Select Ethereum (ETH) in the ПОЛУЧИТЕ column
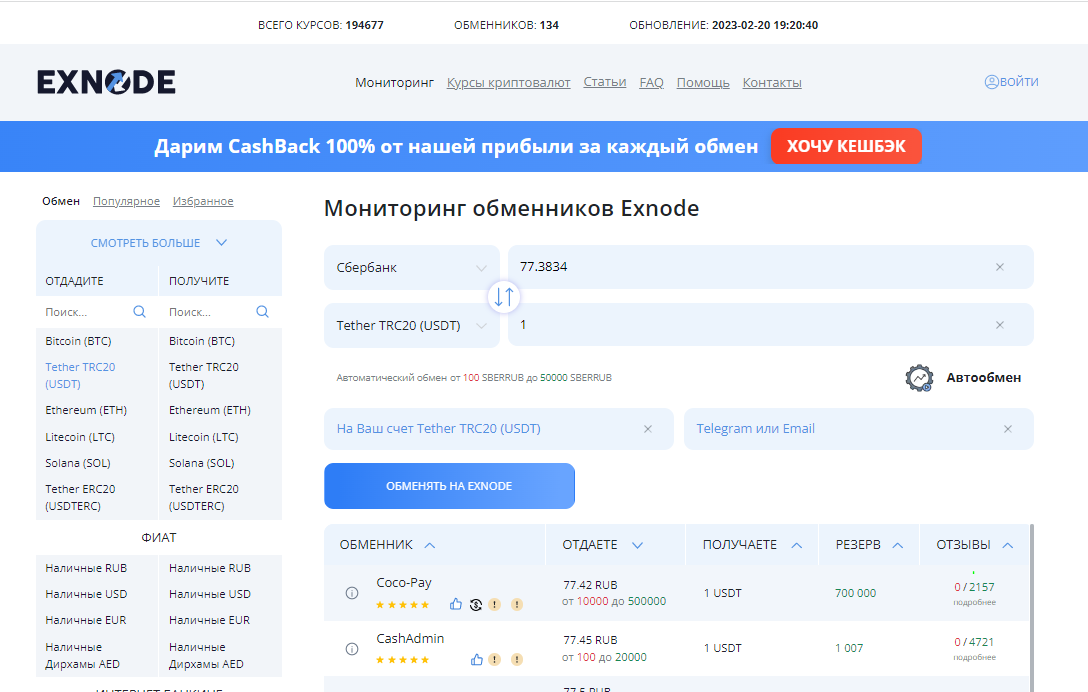Image resolution: width=1088 pixels, height=692 pixels. pos(210,410)
